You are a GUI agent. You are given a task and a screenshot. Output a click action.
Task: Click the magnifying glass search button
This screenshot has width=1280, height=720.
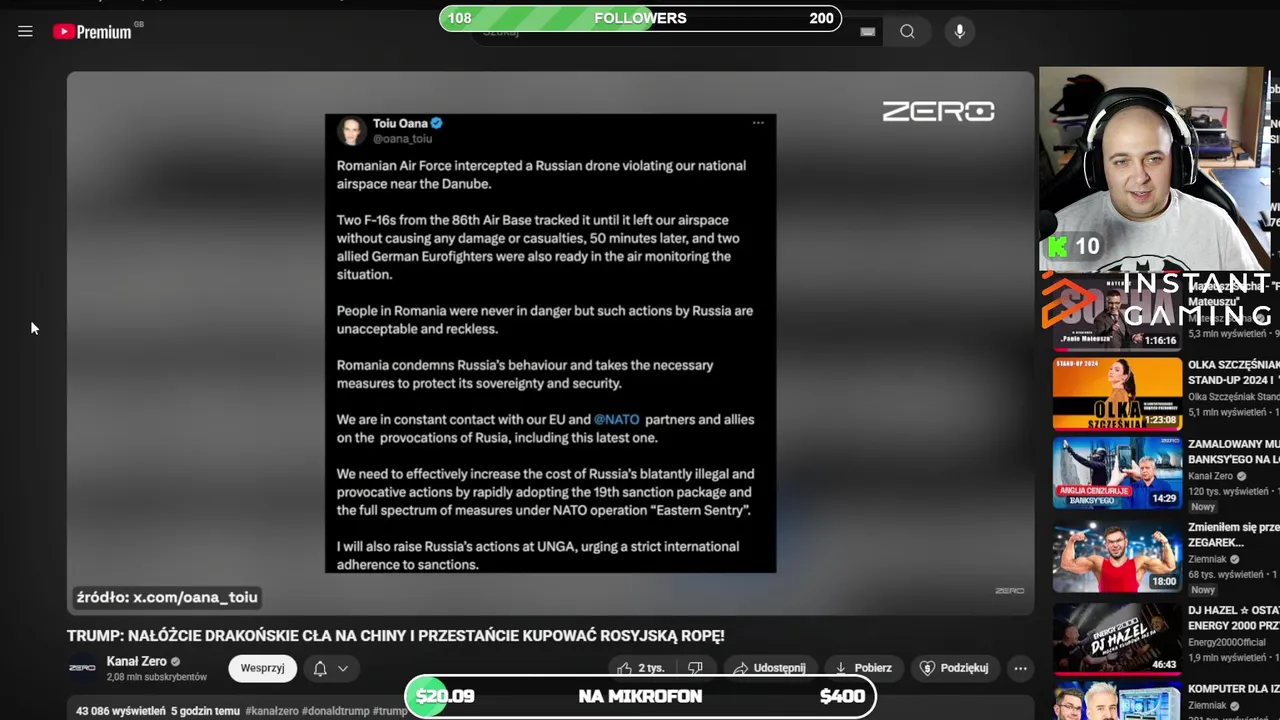[x=907, y=32]
